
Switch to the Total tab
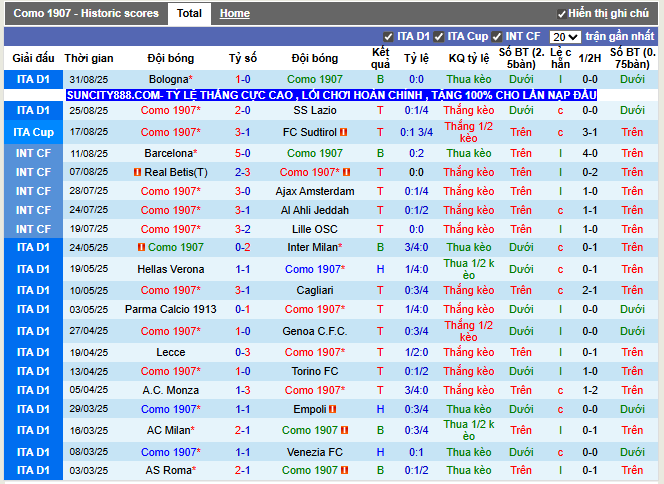point(189,14)
